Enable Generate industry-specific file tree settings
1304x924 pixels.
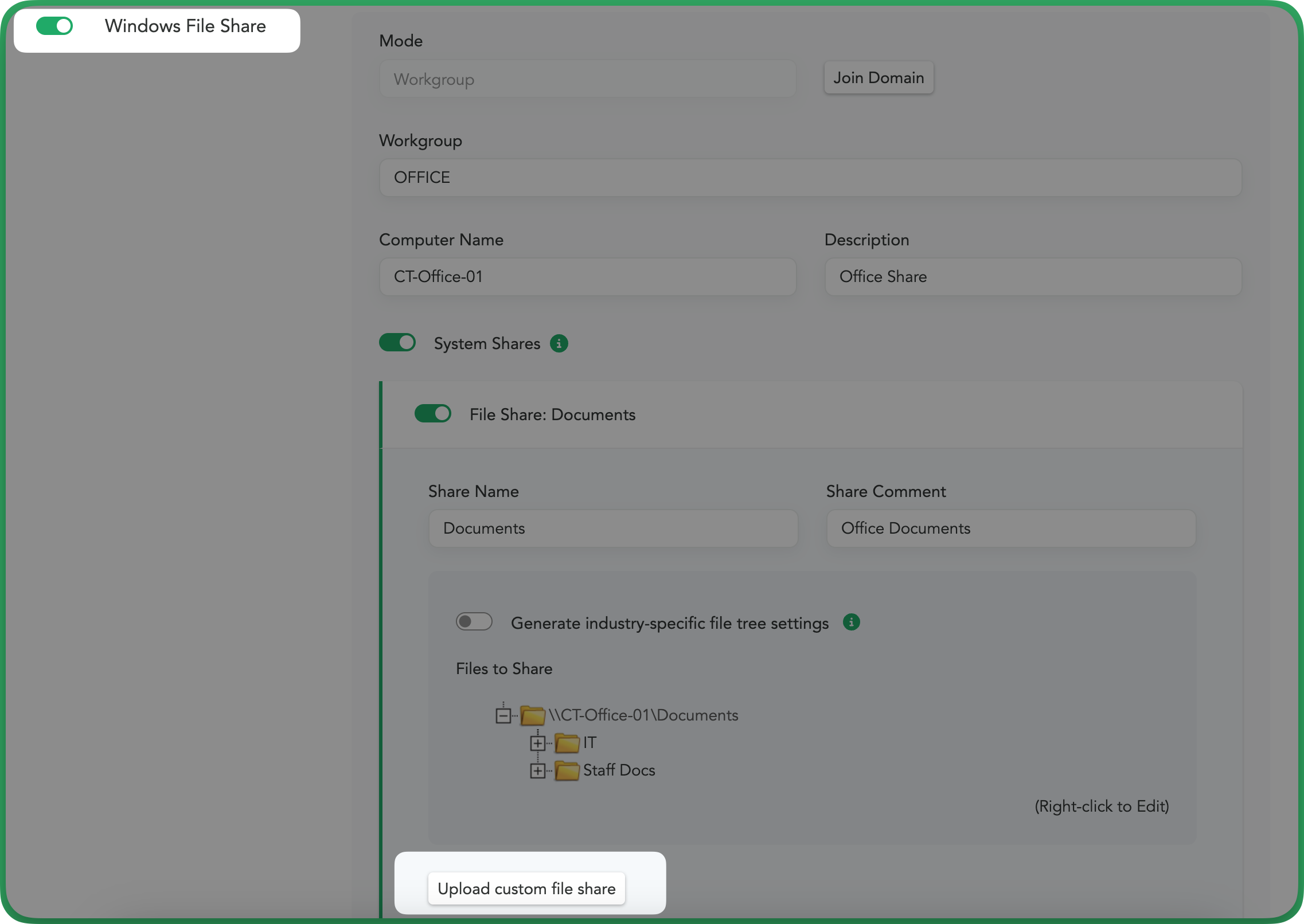pyautogui.click(x=474, y=622)
